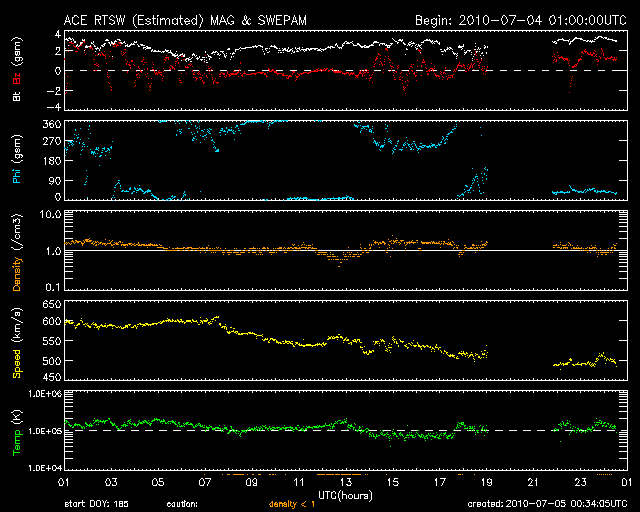Screen dimensions: 640x512
Task: Click the '17' hour label on the time axis
Action: click(x=439, y=483)
